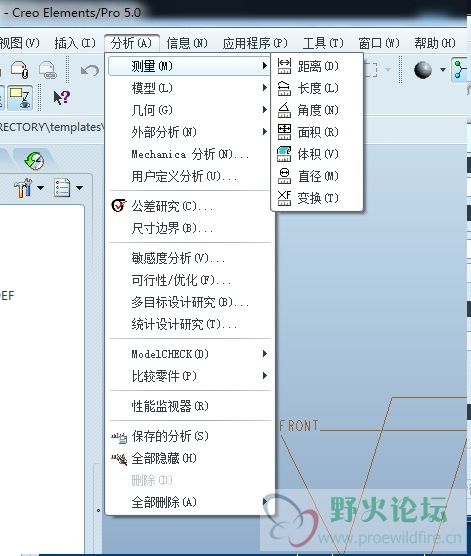Expand the Model (模型) submenu
The width and height of the screenshot is (471, 556).
pyautogui.click(x=190, y=88)
